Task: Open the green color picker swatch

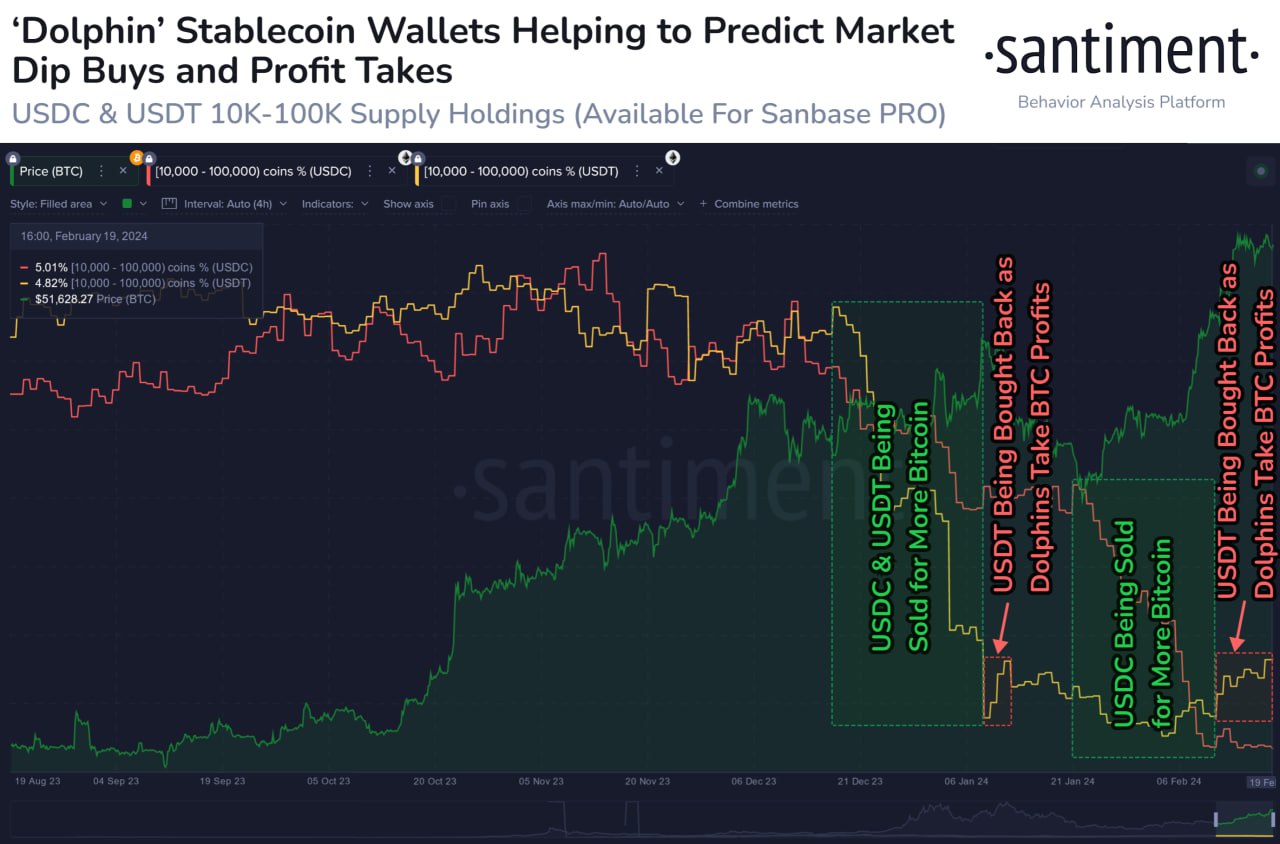Action: pos(127,204)
